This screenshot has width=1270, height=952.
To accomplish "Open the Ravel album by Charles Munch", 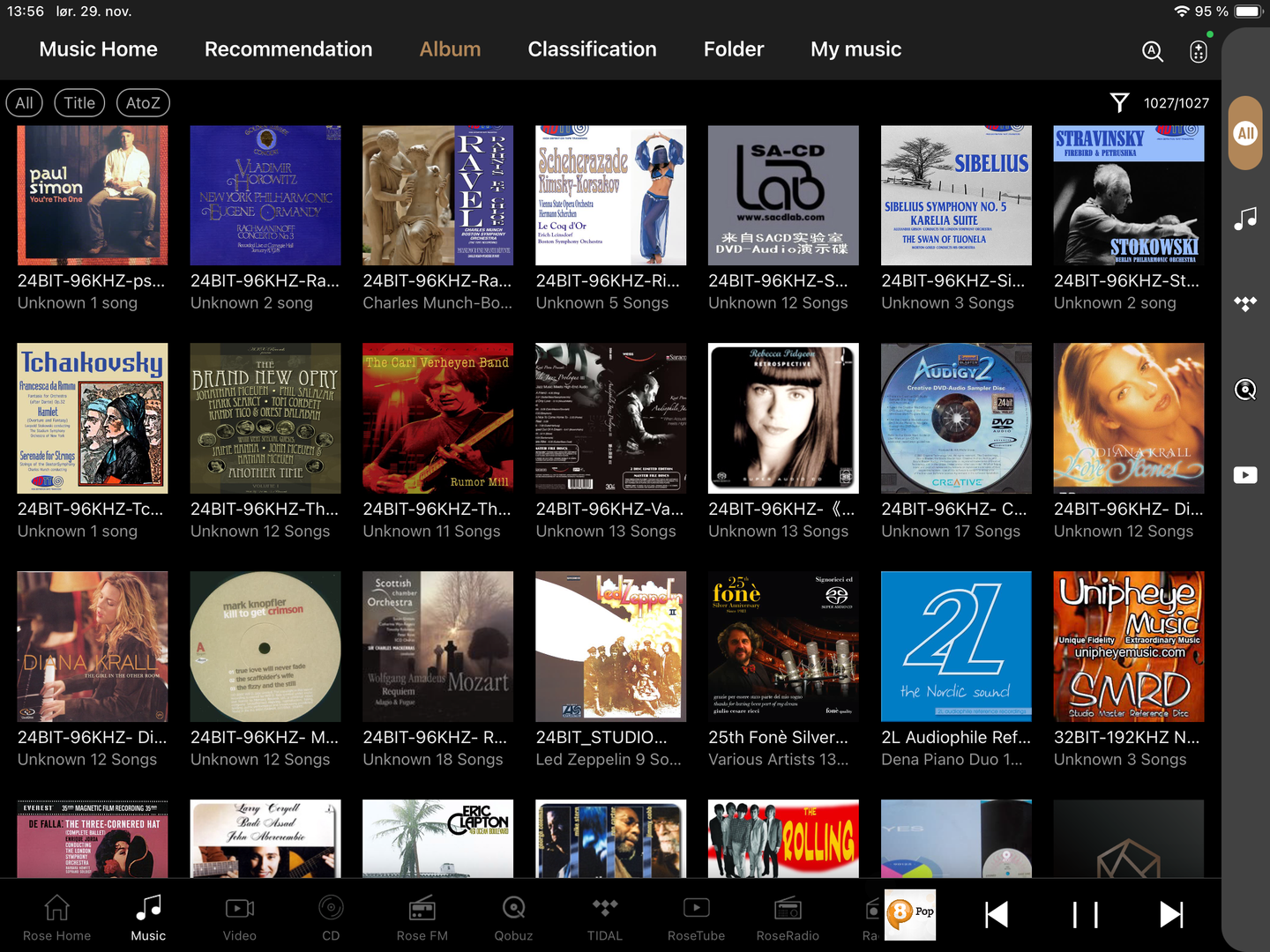I will (437, 195).
